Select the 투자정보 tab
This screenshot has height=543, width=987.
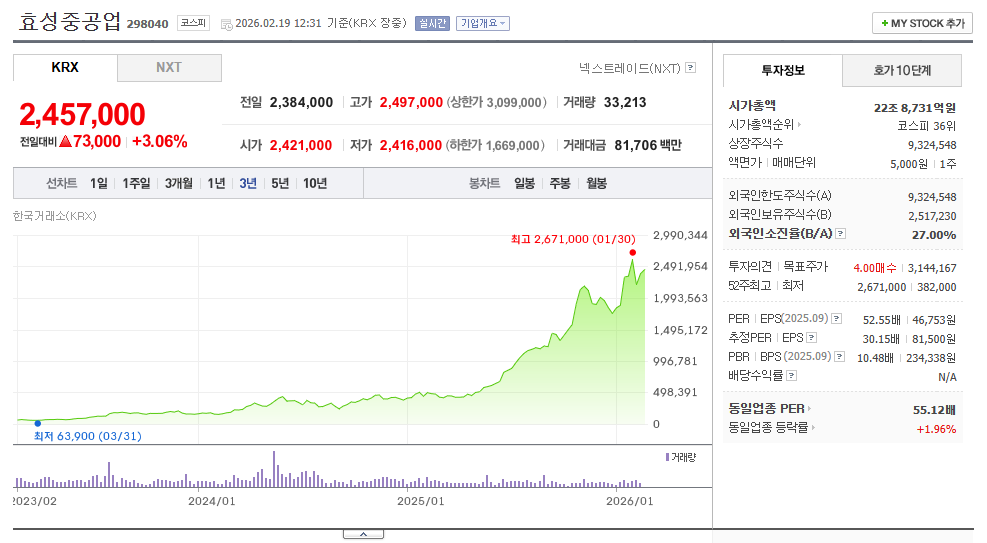[x=782, y=70]
